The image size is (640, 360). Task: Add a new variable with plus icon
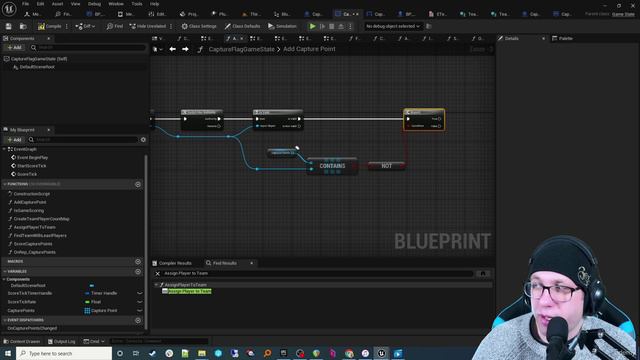[x=138, y=272]
